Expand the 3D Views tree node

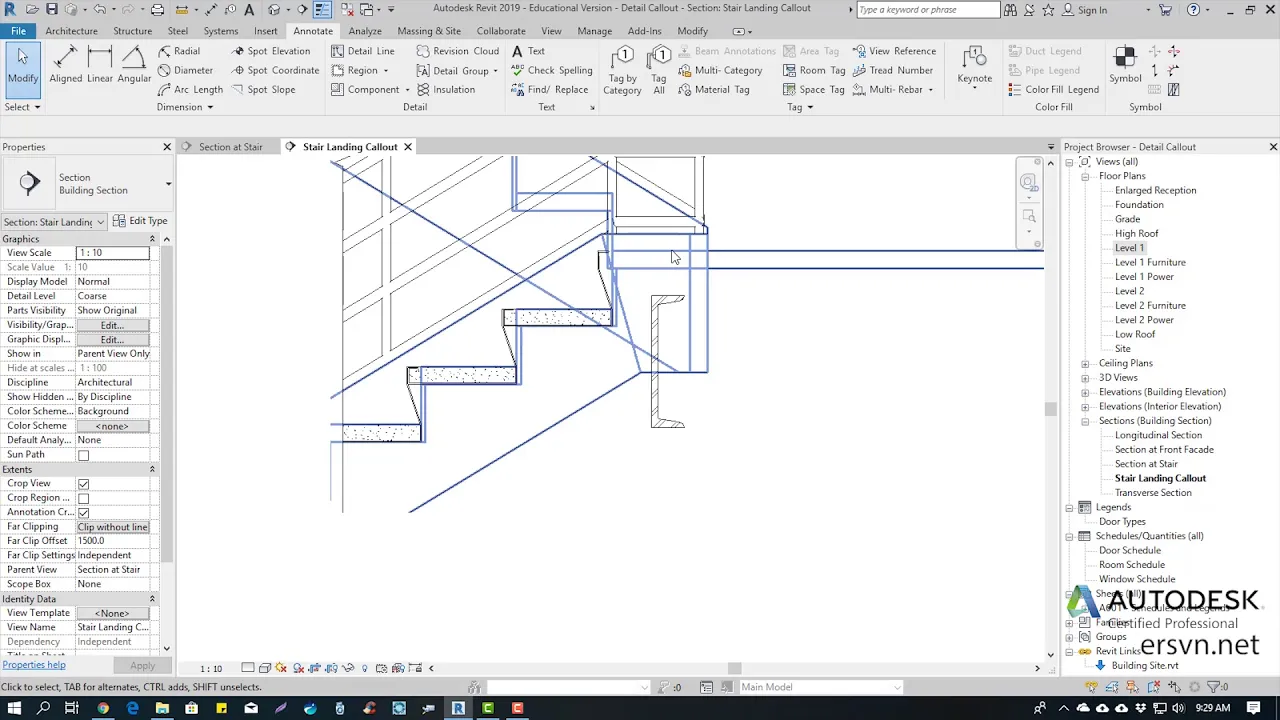point(1085,378)
